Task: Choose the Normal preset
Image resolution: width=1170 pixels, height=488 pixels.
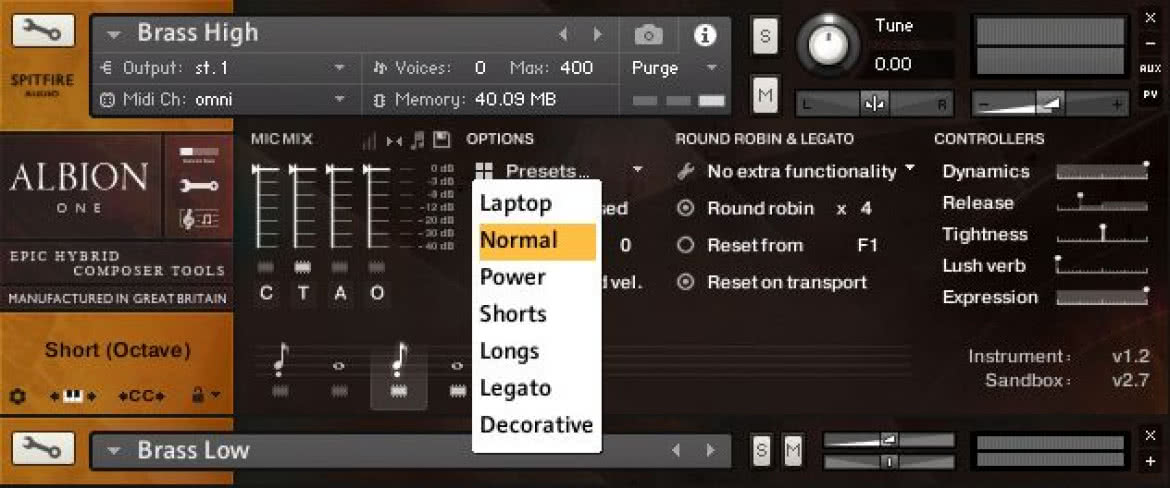Action: (x=537, y=241)
